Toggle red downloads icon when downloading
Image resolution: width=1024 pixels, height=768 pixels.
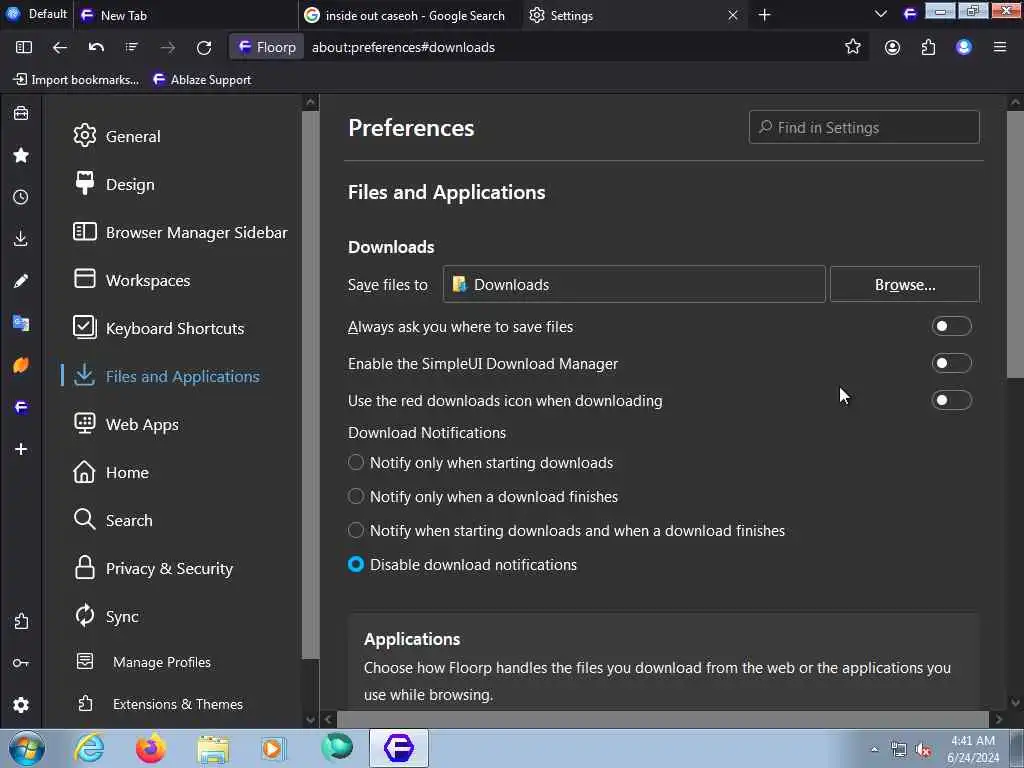tap(951, 400)
